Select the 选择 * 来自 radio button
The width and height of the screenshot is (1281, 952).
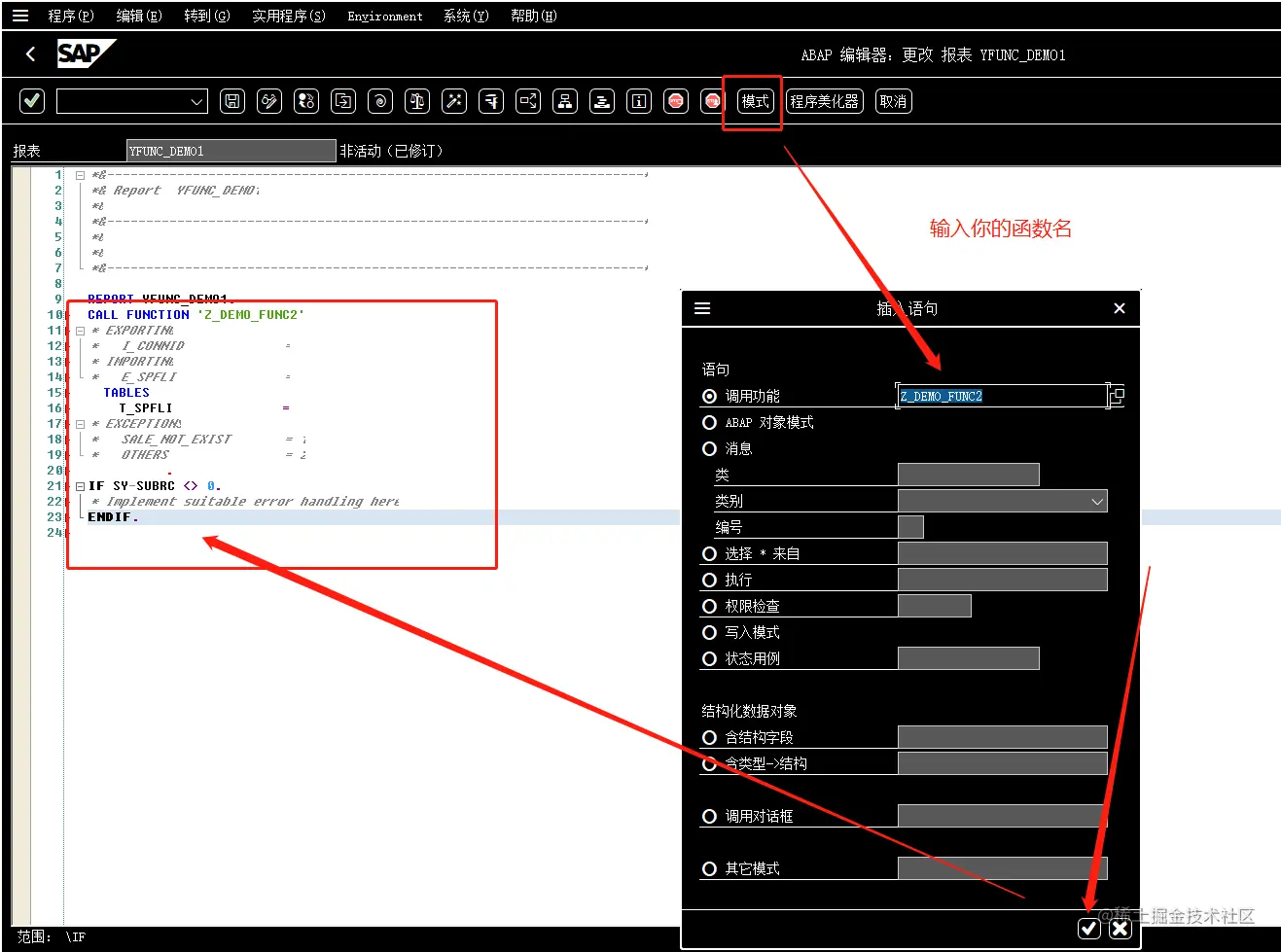coord(709,553)
